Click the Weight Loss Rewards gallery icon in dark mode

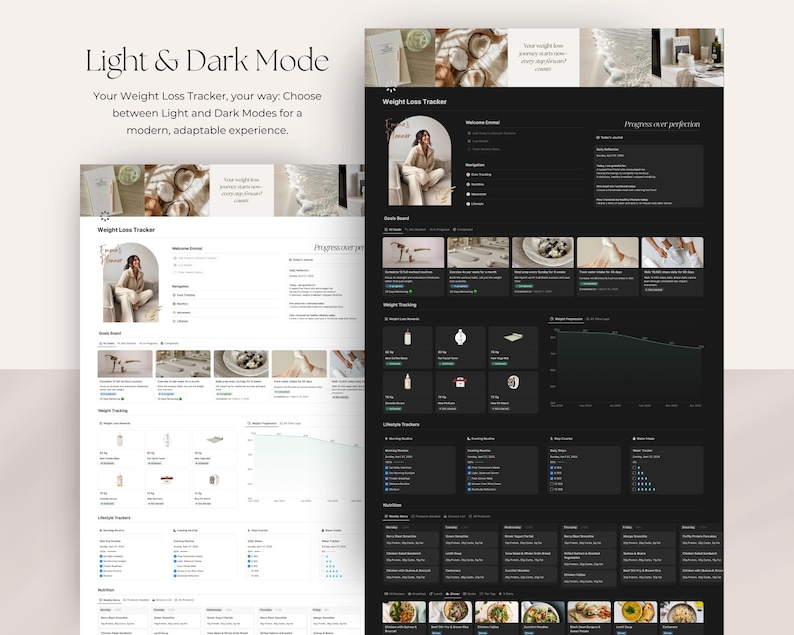click(387, 319)
